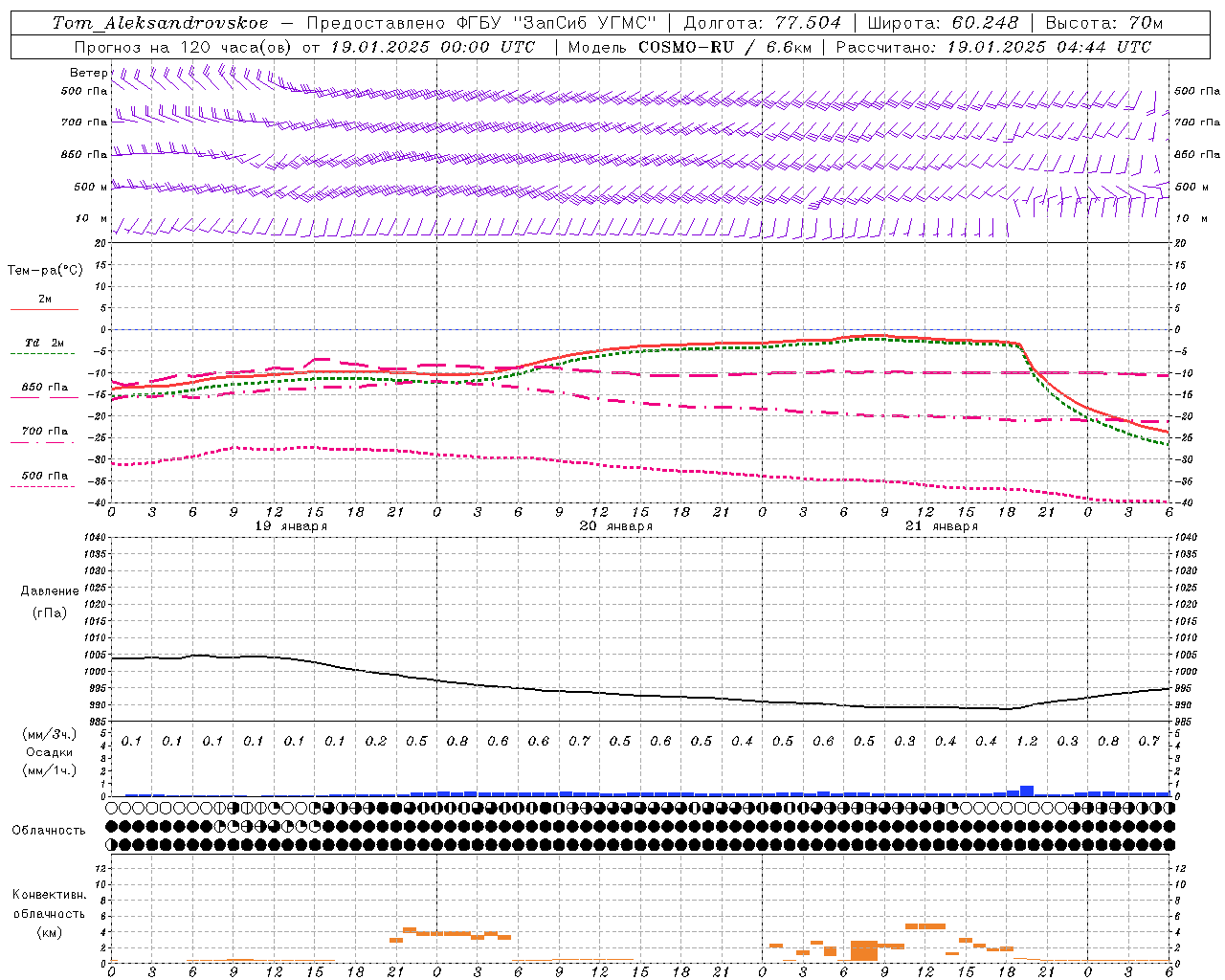Image resolution: width=1225 pixels, height=980 pixels.
Task: Click the Td 2м legend entry
Action: click(45, 343)
